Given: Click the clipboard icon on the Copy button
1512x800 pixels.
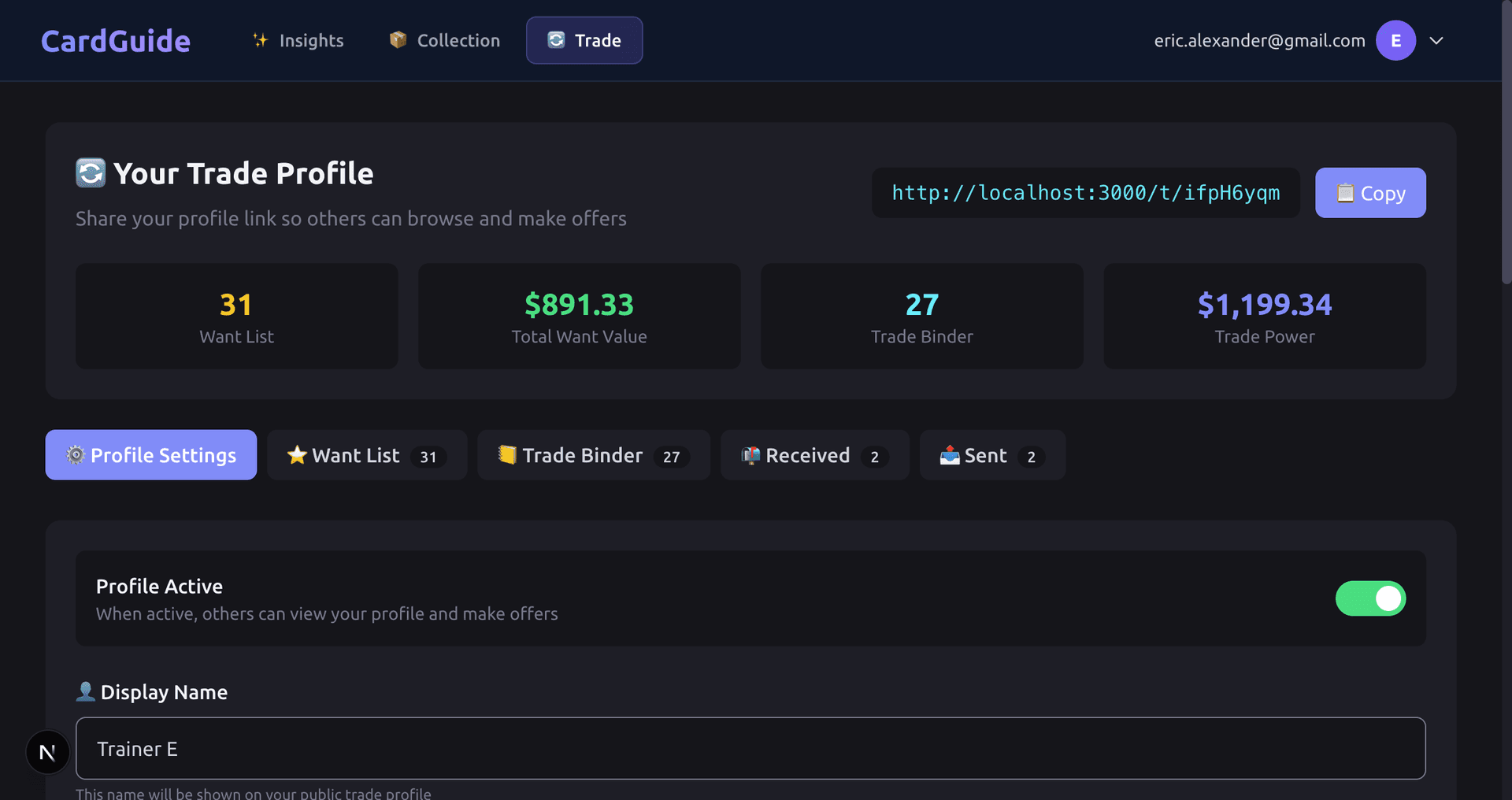Looking at the screenshot, I should [1344, 193].
